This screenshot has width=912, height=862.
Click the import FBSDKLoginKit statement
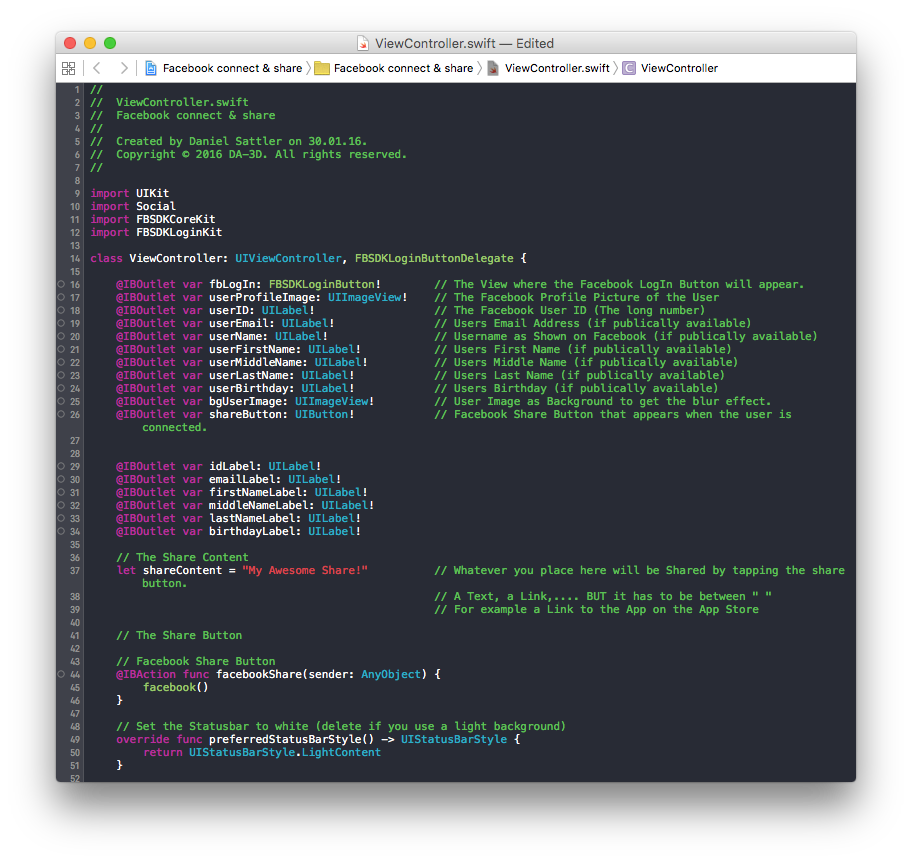coord(156,232)
